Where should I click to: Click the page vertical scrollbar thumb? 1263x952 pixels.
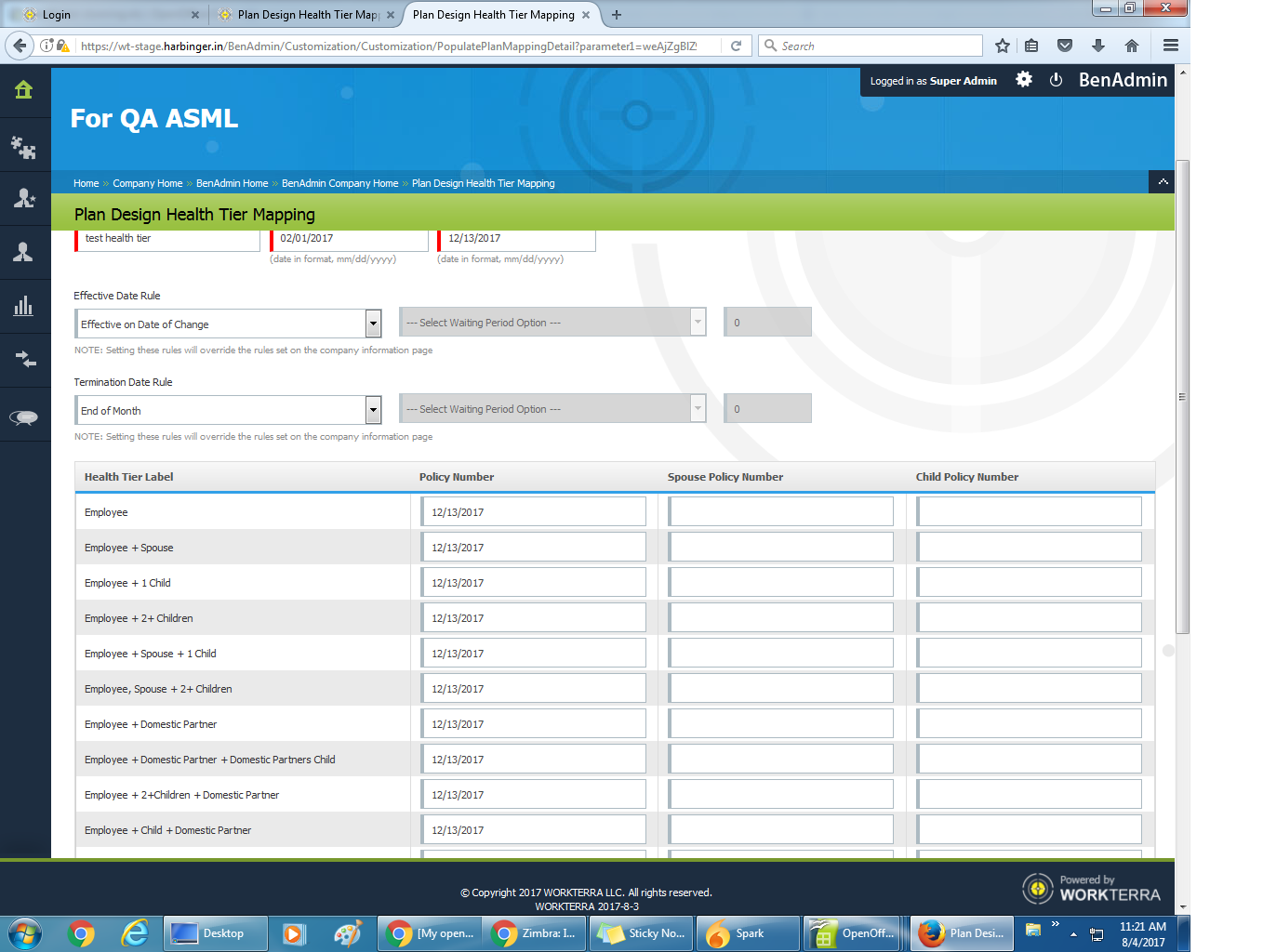tap(1182, 397)
